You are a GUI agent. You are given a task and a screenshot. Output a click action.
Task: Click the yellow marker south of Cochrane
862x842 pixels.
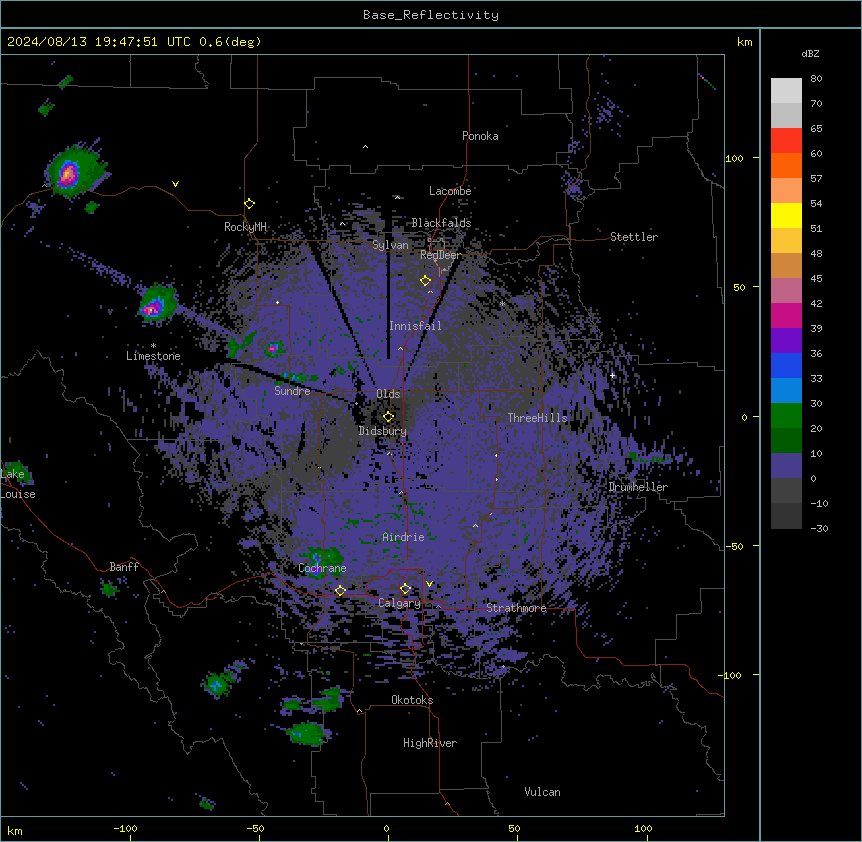pos(340,590)
